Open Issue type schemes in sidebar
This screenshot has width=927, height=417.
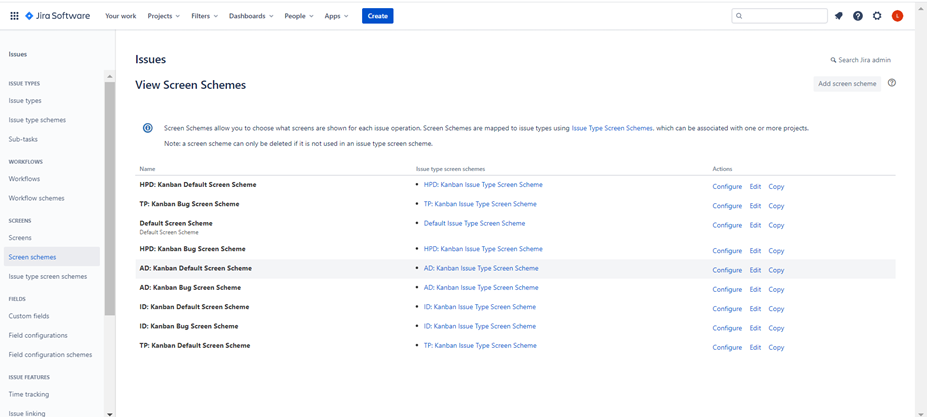pyautogui.click(x=37, y=120)
